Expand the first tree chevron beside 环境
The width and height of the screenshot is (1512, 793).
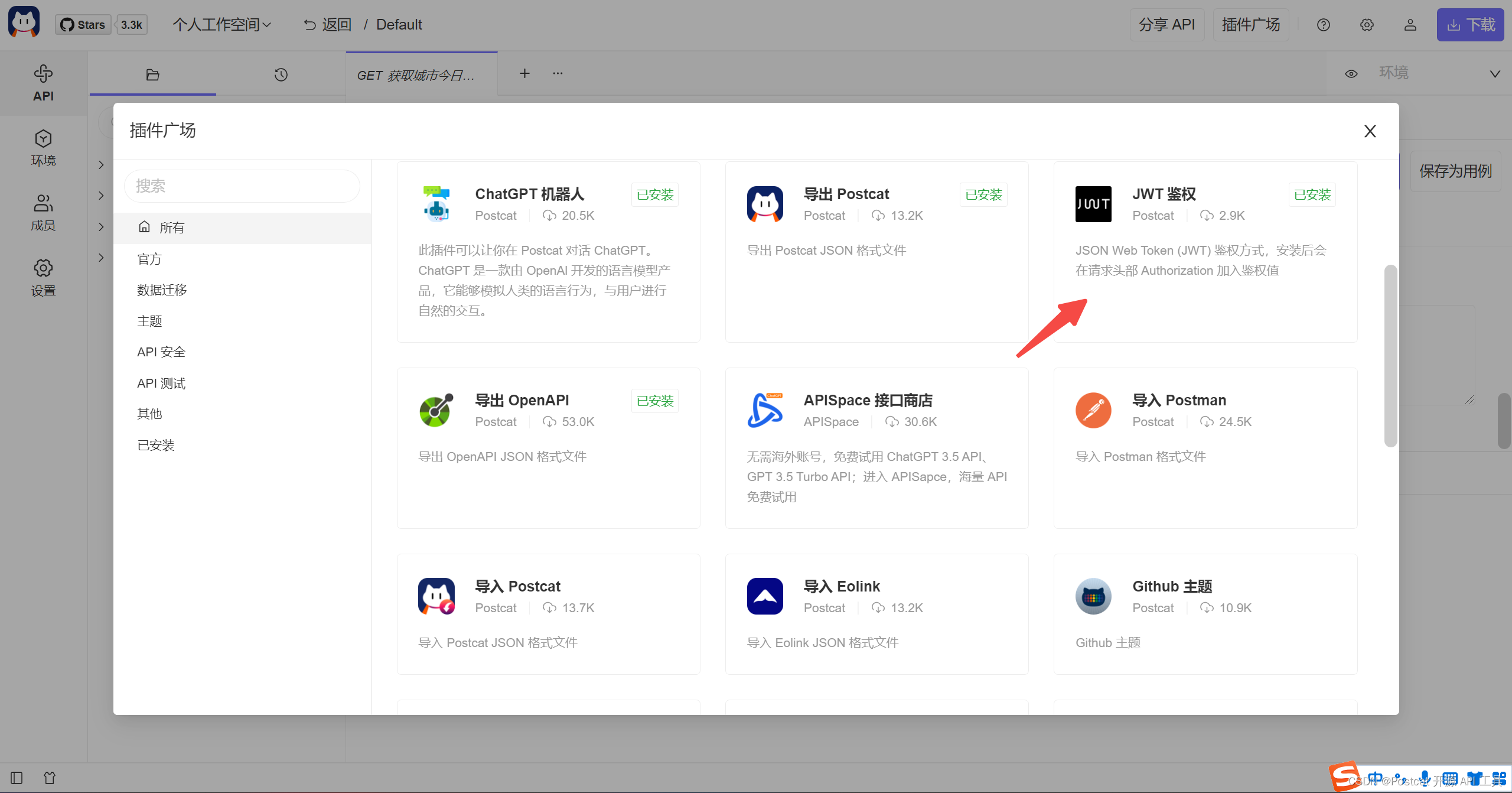tap(101, 165)
